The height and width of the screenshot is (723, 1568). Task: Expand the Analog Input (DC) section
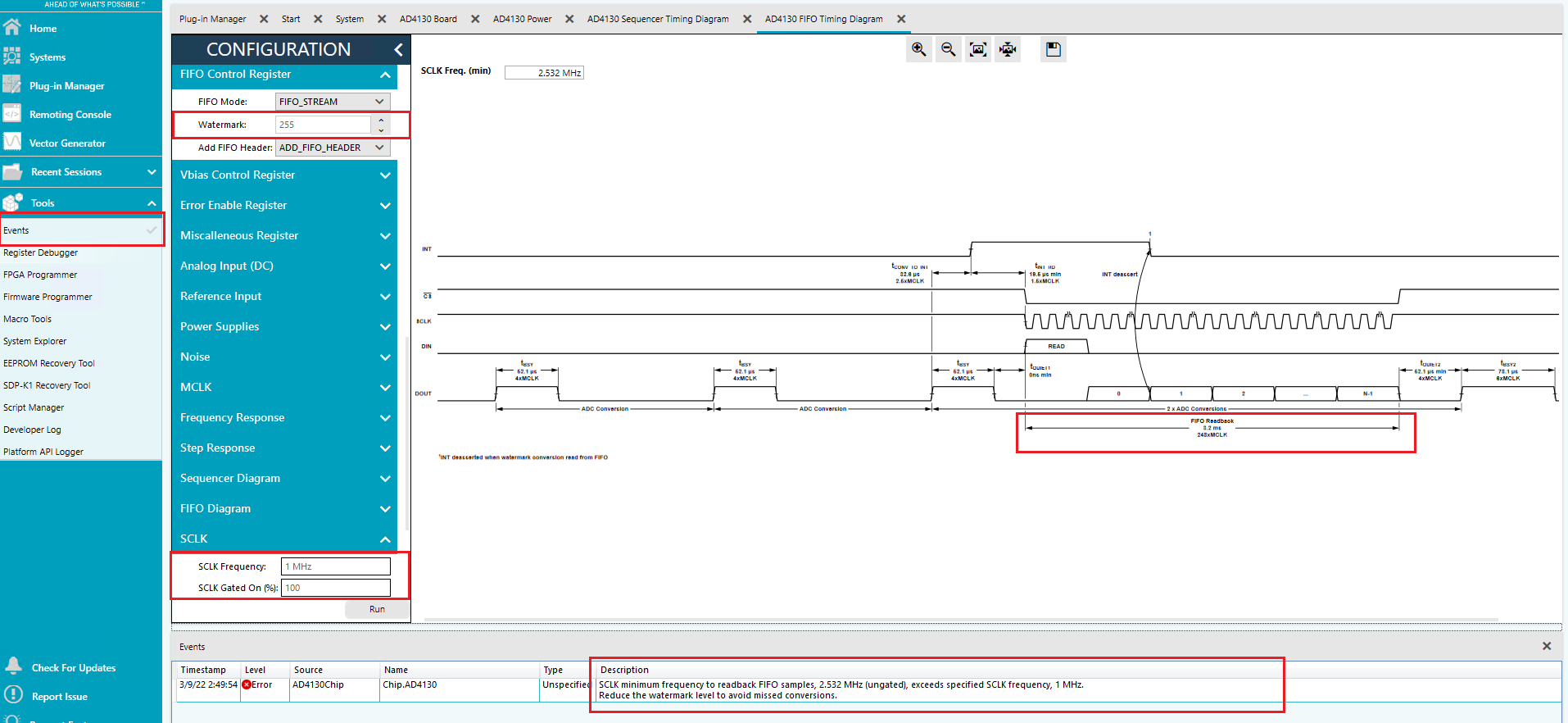(385, 266)
